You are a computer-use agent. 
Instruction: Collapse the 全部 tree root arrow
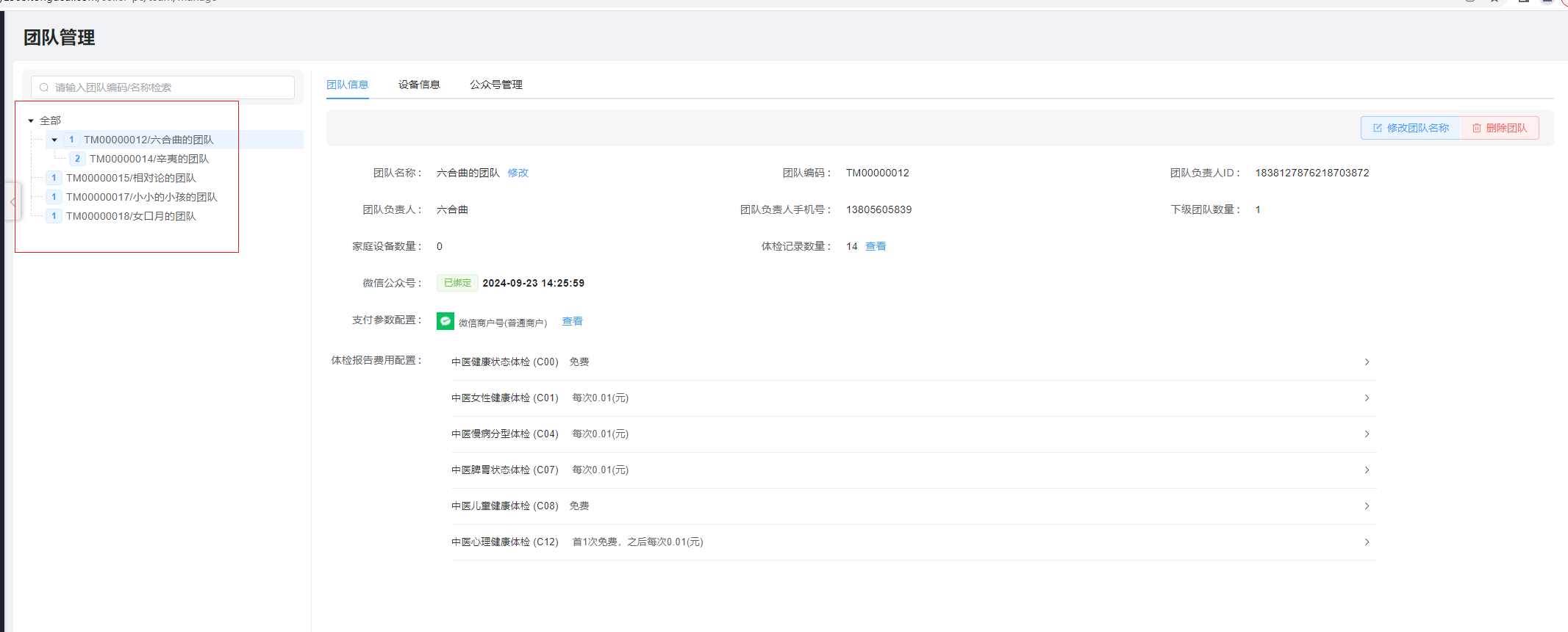click(x=31, y=121)
